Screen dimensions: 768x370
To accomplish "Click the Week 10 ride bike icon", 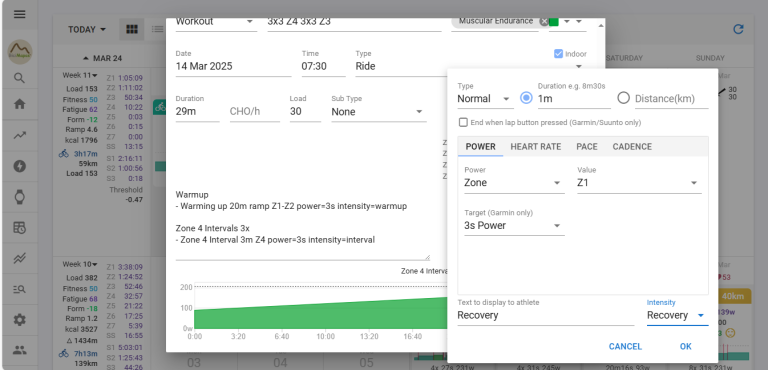I will [x=64, y=353].
